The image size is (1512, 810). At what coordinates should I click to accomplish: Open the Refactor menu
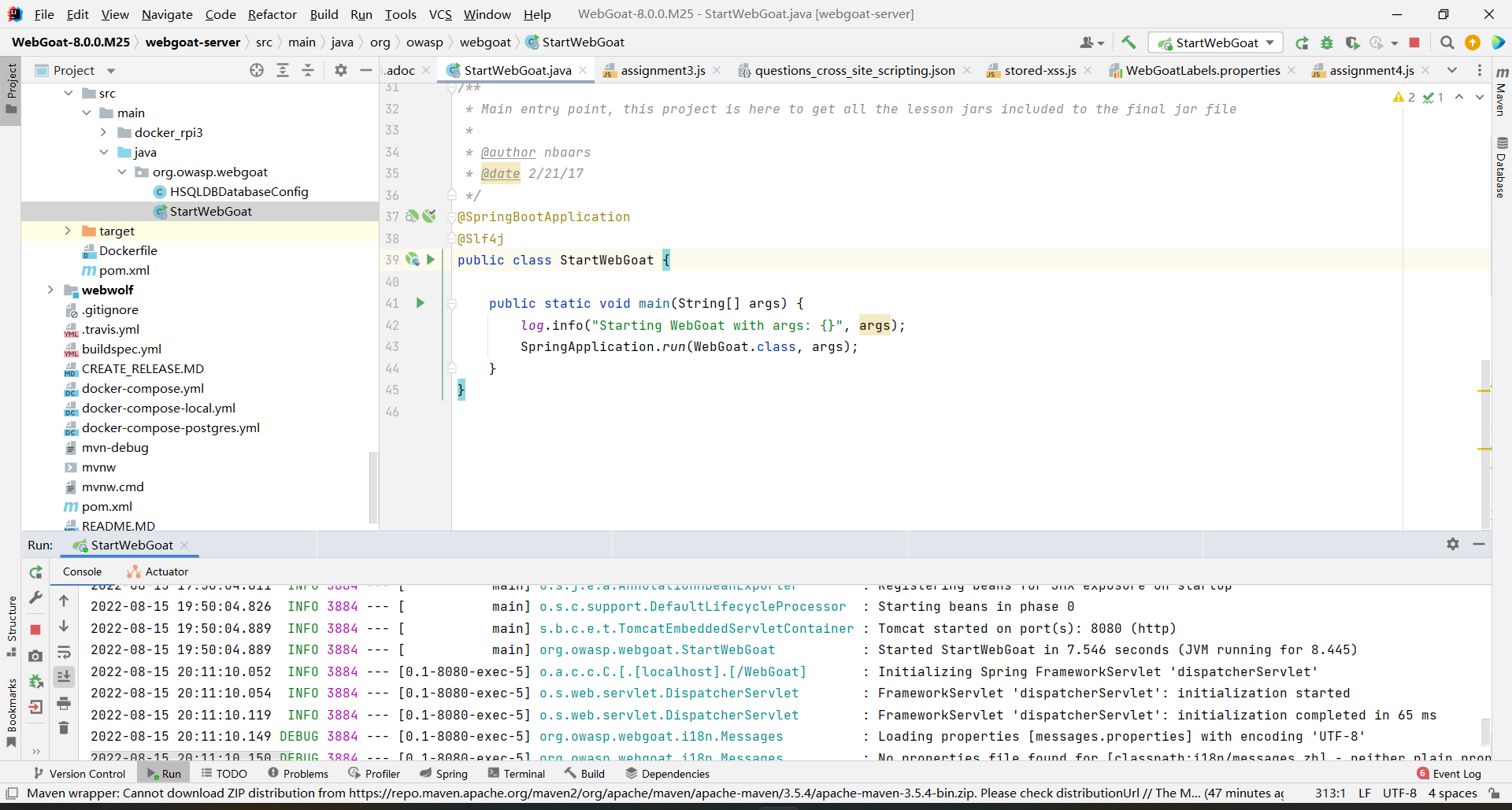tap(272, 14)
